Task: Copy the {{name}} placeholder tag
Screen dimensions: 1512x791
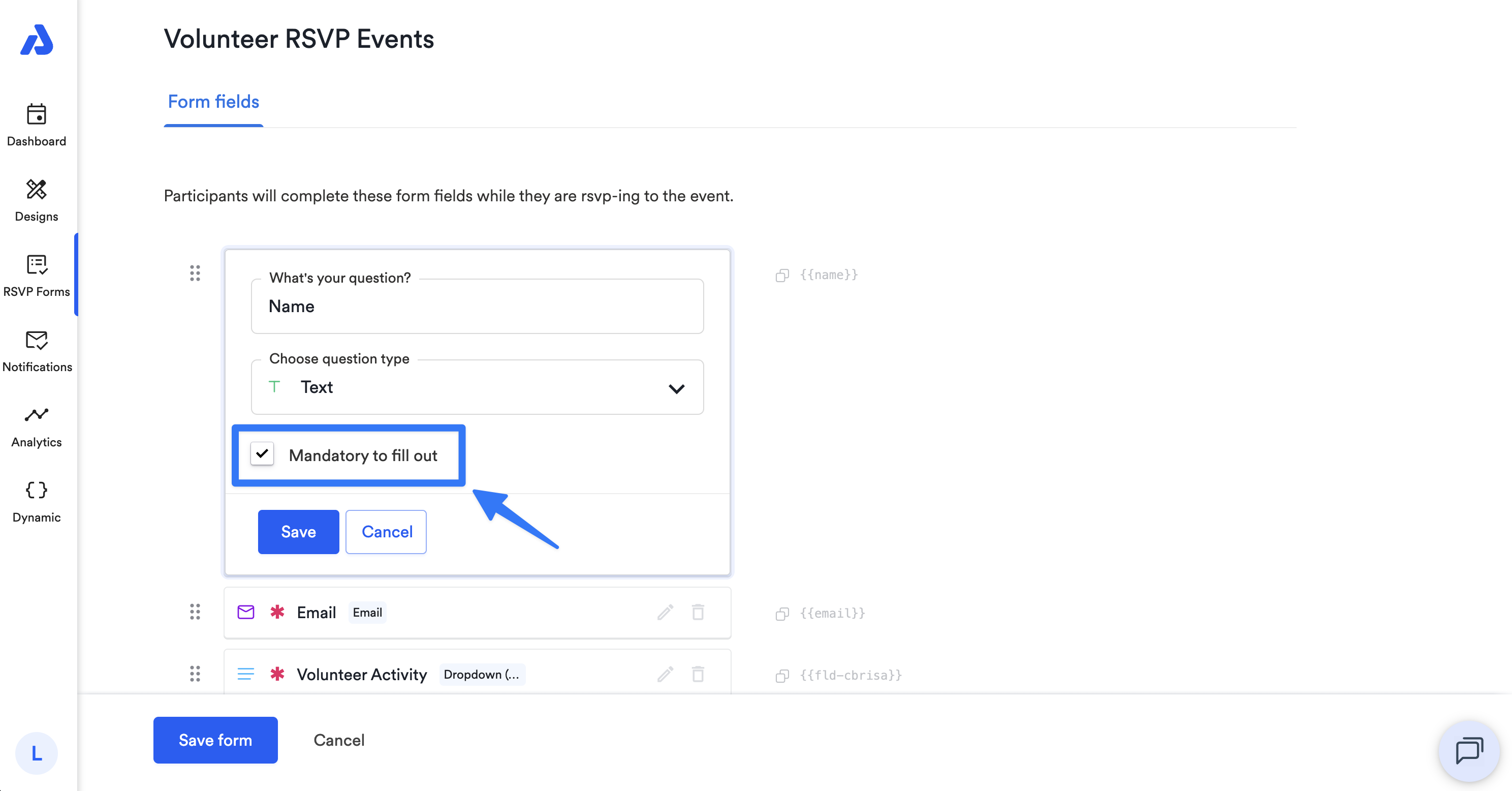Action: (782, 275)
